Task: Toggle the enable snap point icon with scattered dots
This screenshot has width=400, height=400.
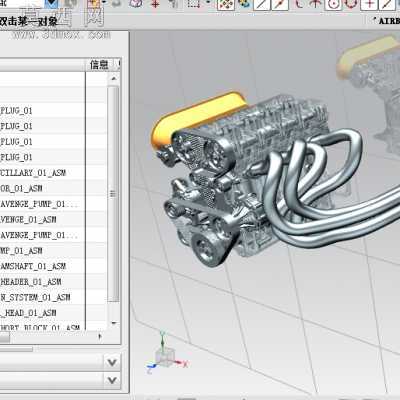Action: point(225,4)
